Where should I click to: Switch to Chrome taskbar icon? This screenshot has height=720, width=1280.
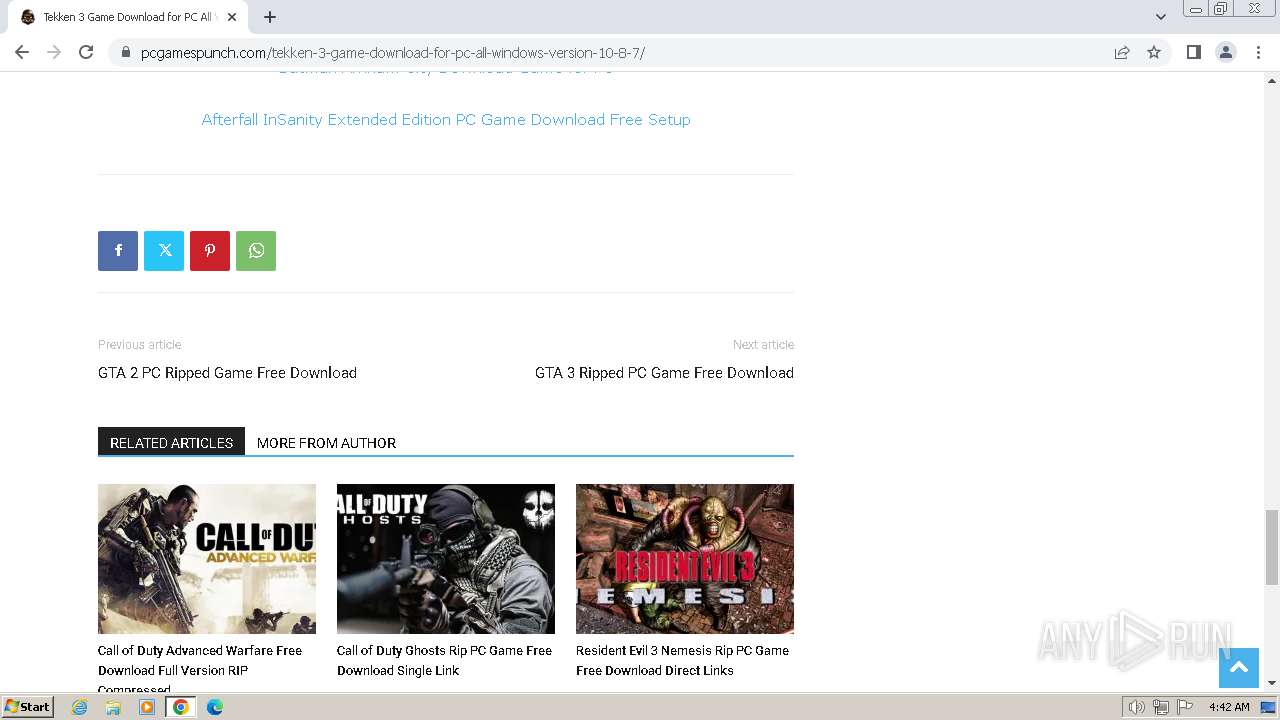coord(181,707)
